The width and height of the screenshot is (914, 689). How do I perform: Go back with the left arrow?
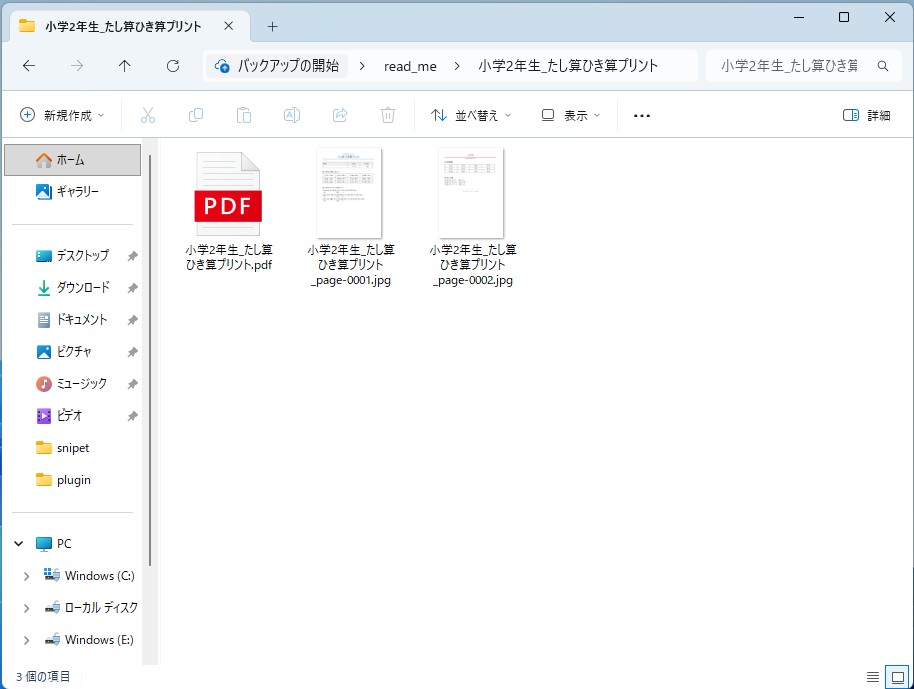(29, 66)
